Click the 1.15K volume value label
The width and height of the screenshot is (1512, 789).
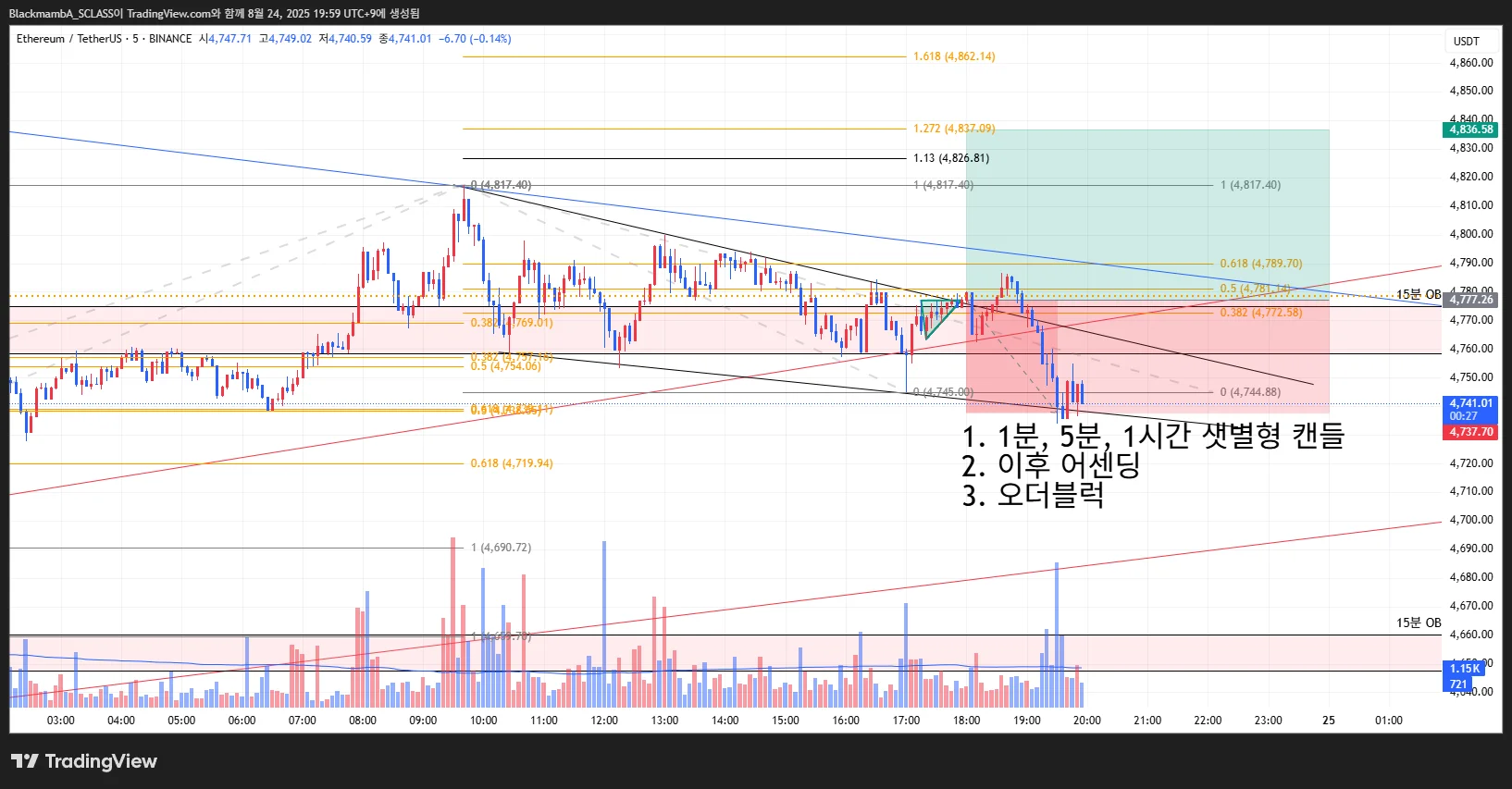pyautogui.click(x=1465, y=669)
